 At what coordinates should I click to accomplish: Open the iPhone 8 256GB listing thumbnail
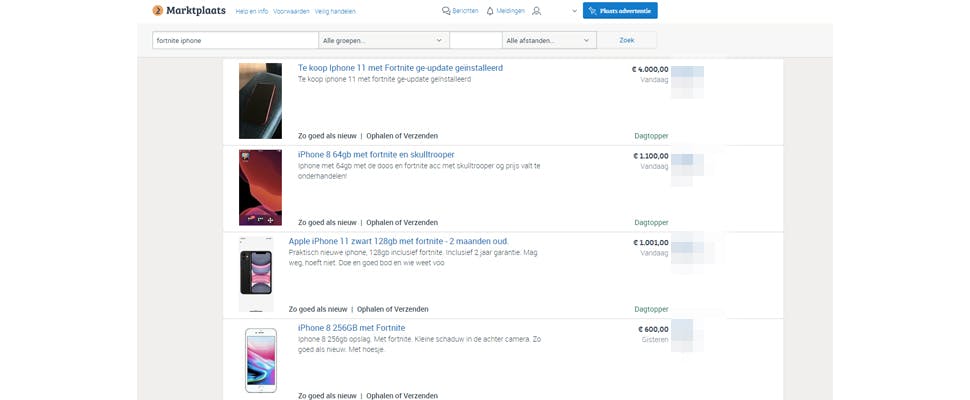click(x=260, y=359)
